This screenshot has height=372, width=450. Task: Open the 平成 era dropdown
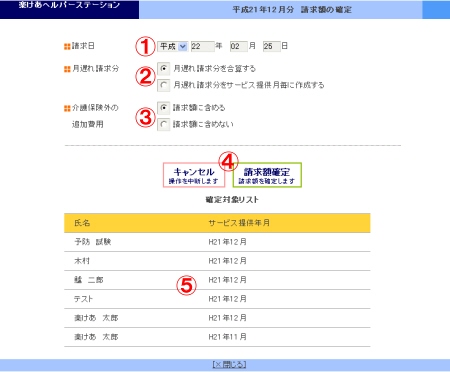tap(173, 46)
